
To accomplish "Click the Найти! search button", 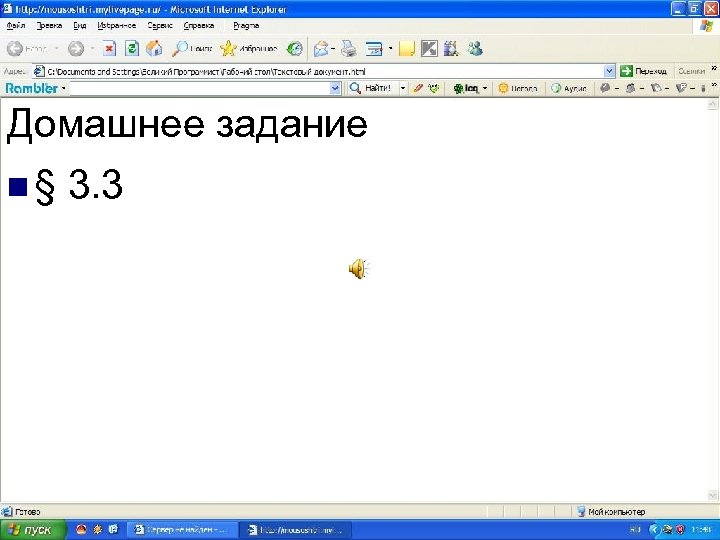I will 370,88.
